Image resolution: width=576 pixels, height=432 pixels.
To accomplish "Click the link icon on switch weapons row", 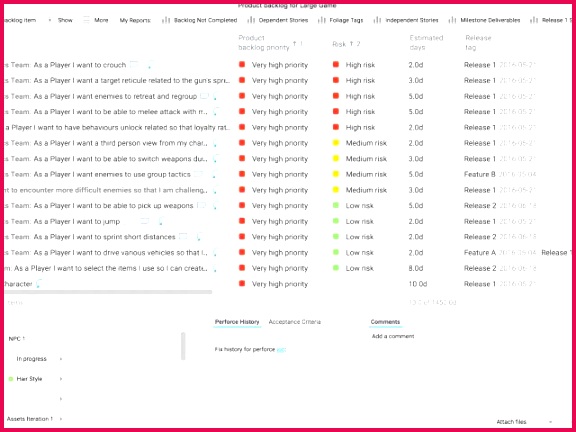I will coord(216,159).
